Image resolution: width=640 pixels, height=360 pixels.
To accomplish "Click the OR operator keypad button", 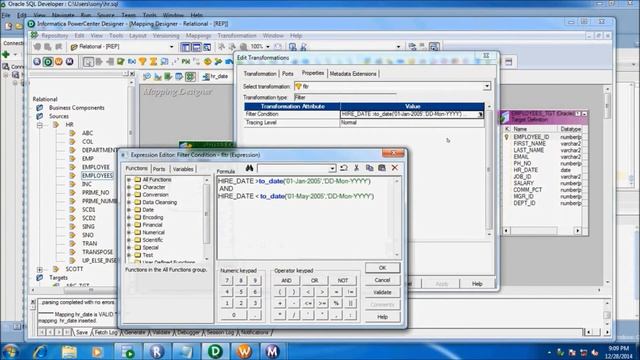I will (x=314, y=280).
